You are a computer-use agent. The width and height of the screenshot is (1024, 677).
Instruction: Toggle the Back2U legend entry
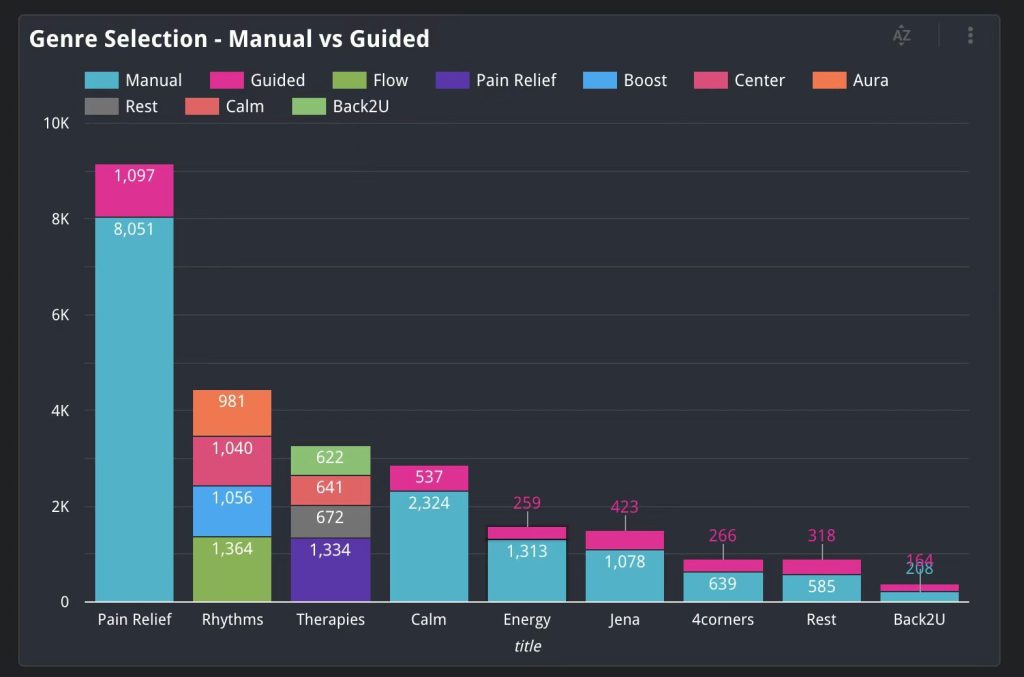click(340, 106)
